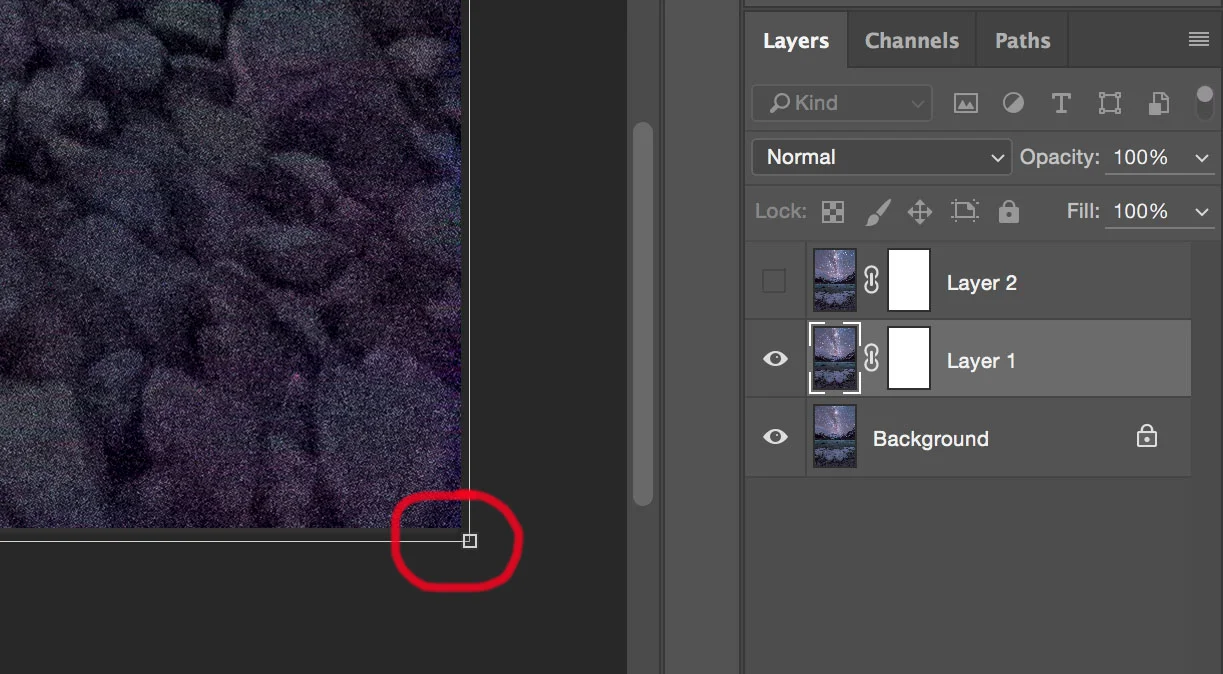Switch to the Paths tab
Screen dimensions: 1223x674
click(1022, 41)
